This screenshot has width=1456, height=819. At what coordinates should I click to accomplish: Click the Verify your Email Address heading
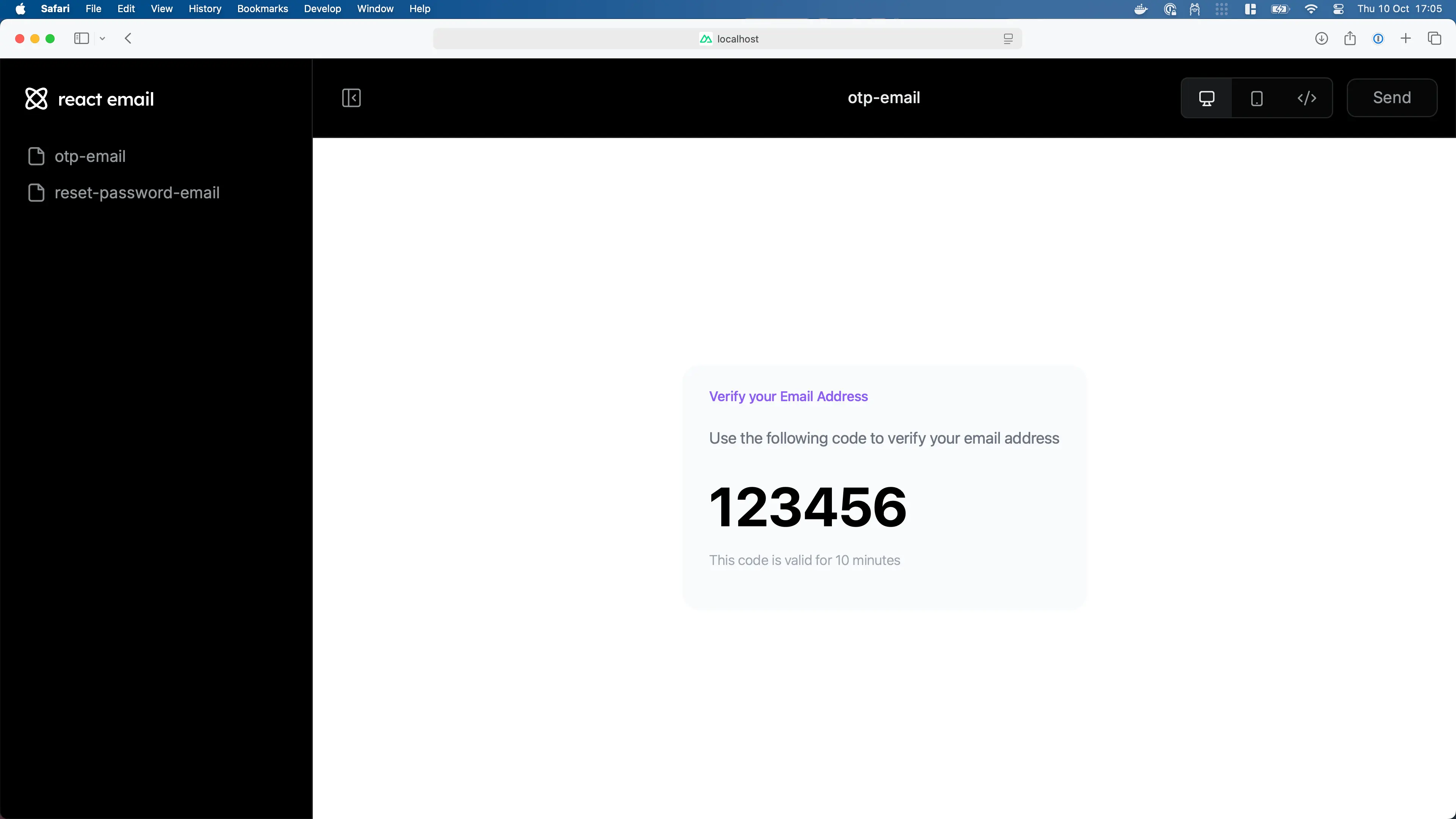tap(788, 396)
